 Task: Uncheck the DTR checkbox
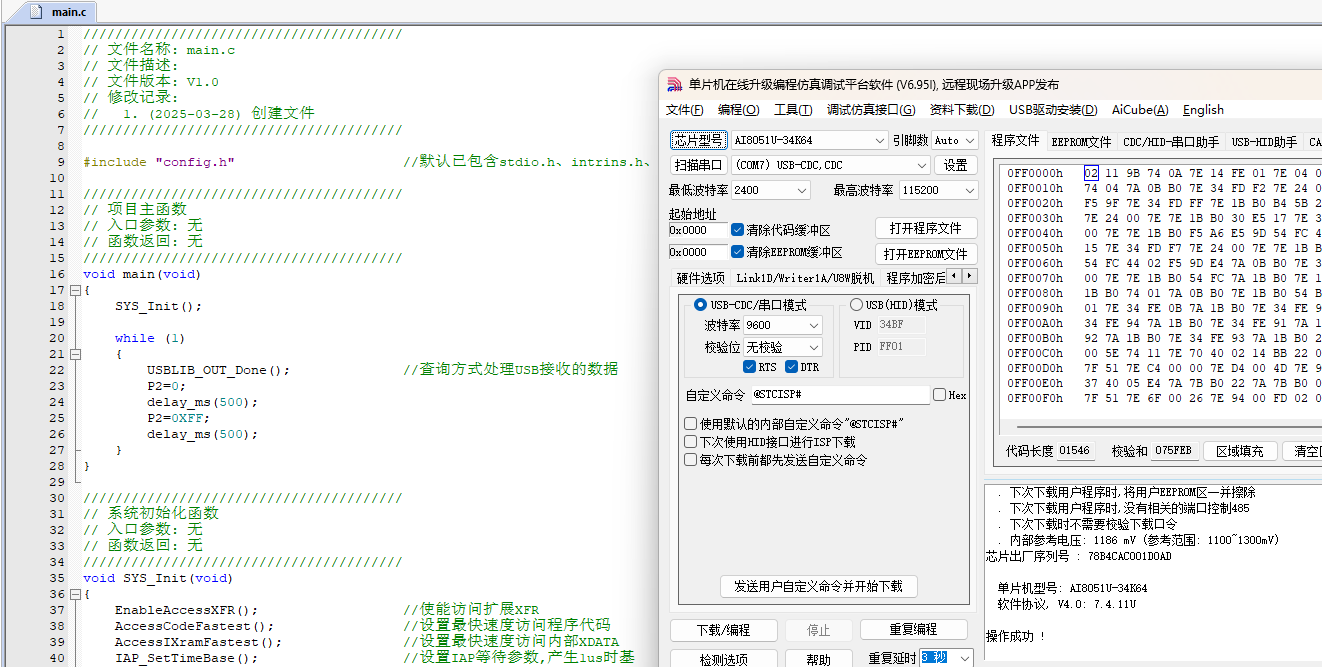pyautogui.click(x=792, y=367)
